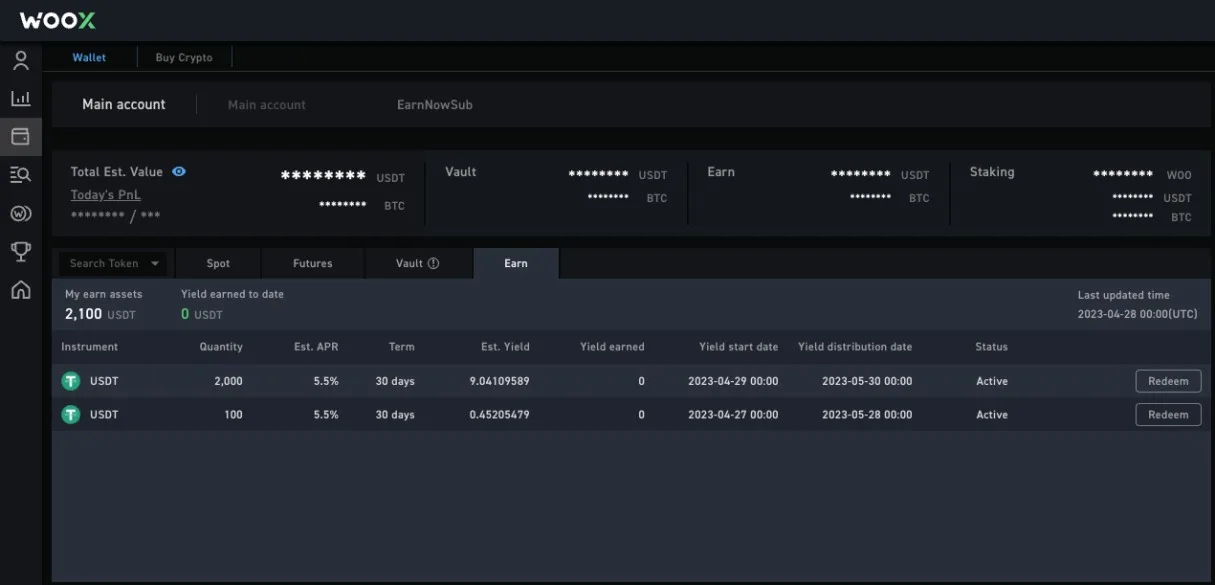
Task: Redeem the 100 USDT earn position
Action: pos(1168,414)
